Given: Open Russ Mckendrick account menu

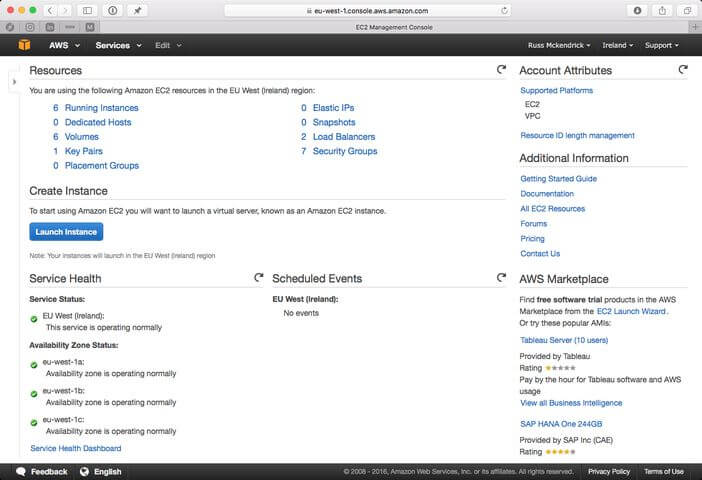Looking at the screenshot, I should [x=559, y=45].
